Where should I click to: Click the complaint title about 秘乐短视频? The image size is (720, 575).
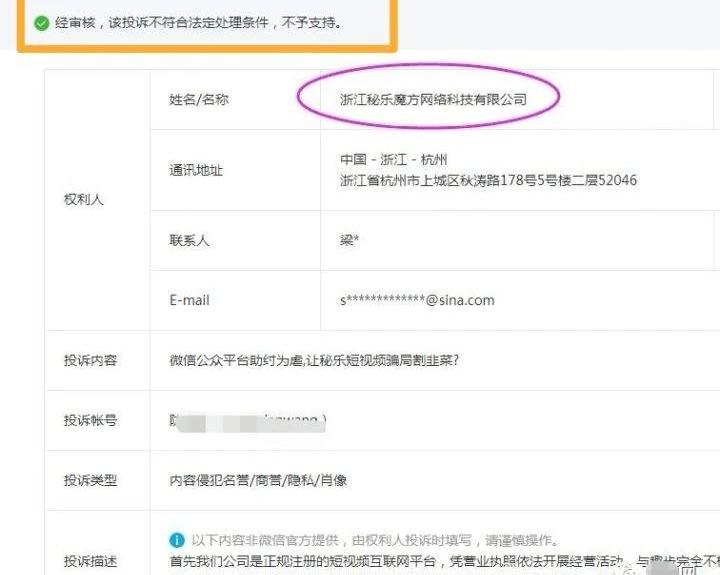pos(314,360)
